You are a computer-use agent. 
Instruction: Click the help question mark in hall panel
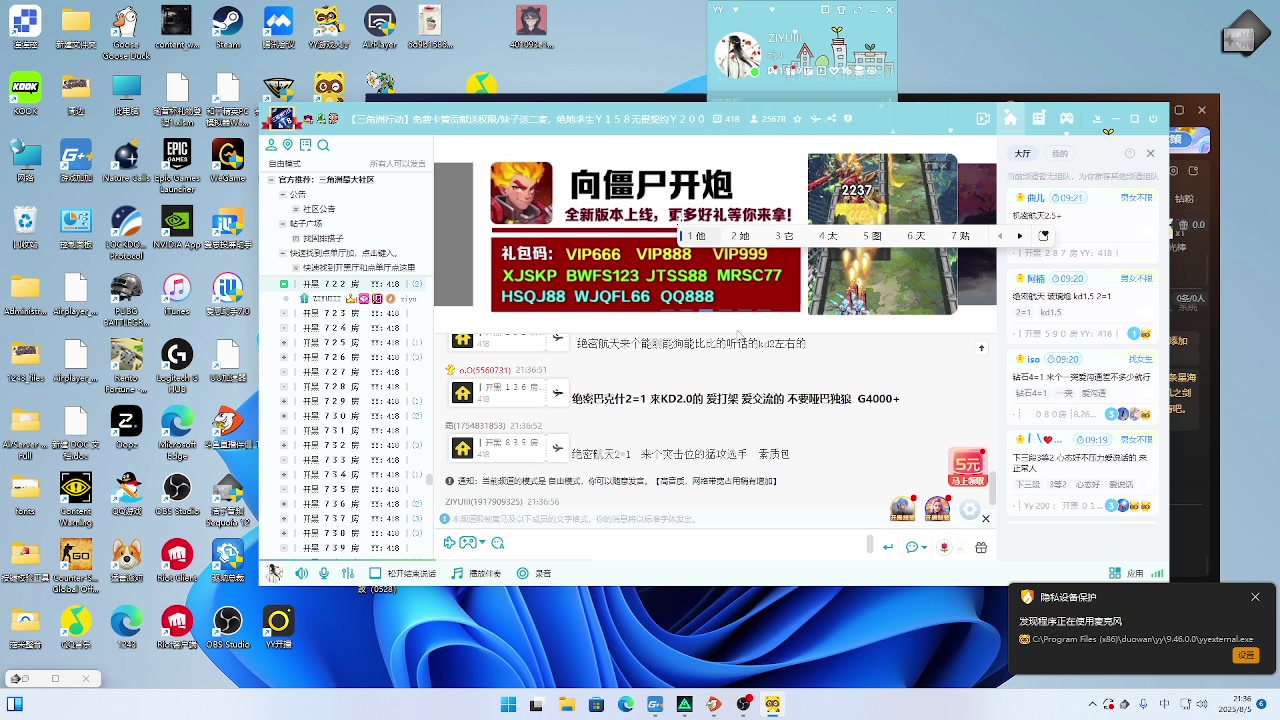click(1130, 153)
